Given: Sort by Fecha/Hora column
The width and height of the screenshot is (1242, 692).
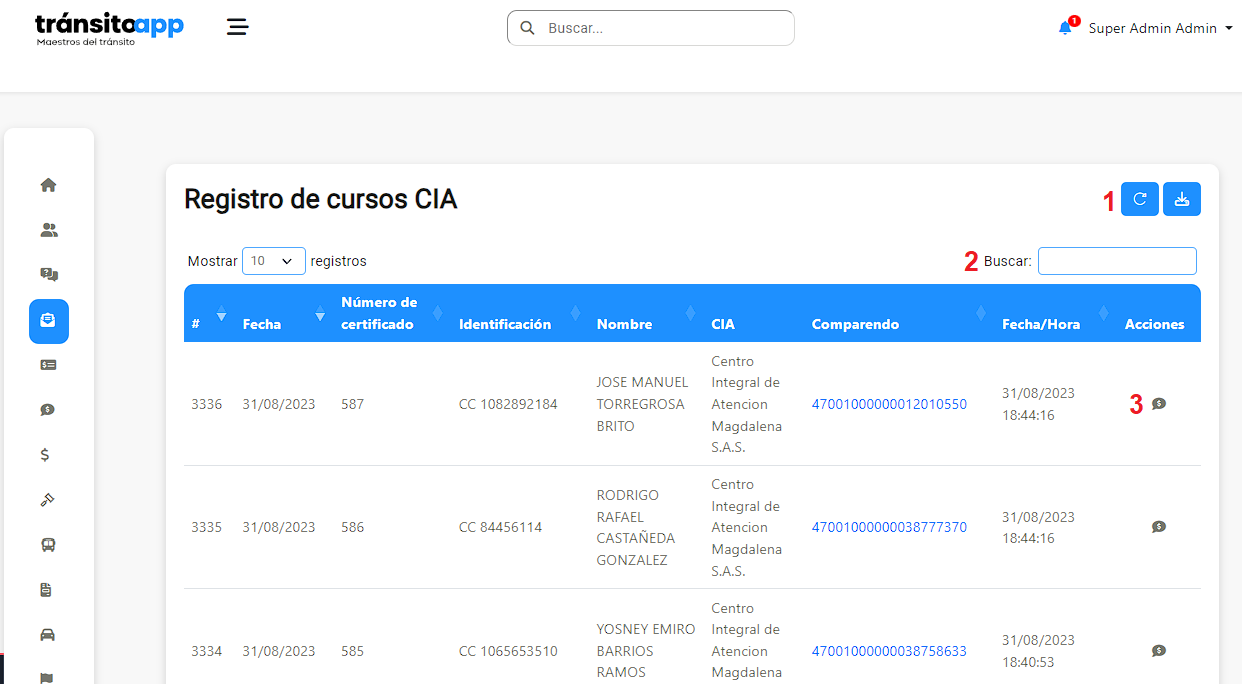Looking at the screenshot, I should click(1055, 313).
